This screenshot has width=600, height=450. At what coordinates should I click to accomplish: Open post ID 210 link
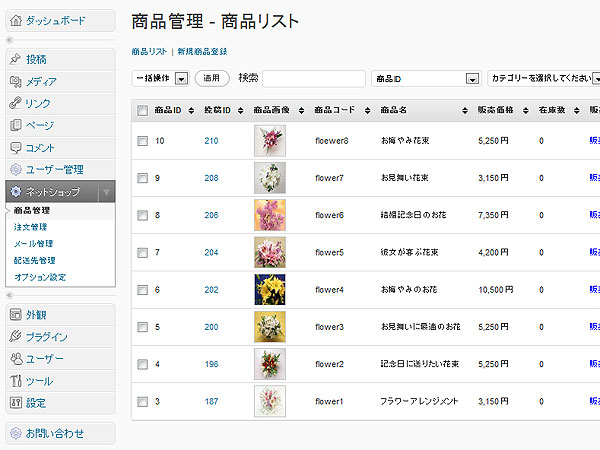[x=211, y=141]
